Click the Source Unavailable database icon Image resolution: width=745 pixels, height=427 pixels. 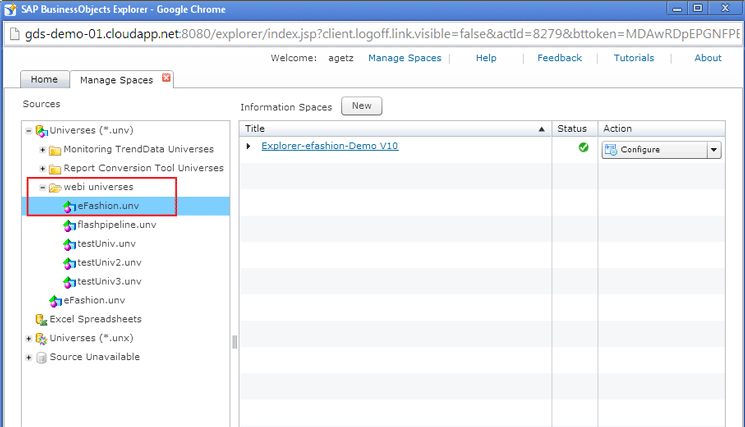click(41, 358)
